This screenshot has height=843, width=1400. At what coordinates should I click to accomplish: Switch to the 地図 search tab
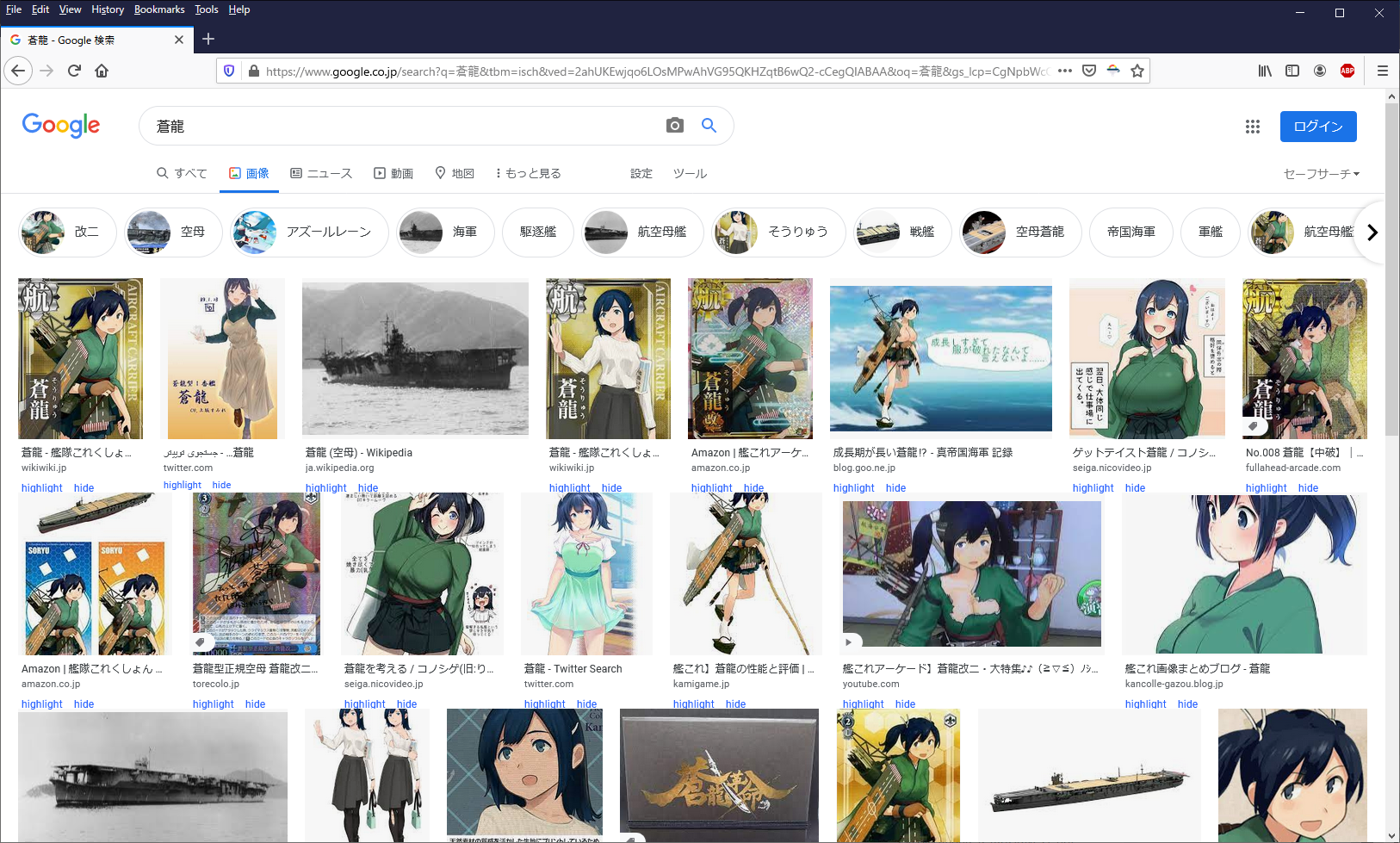455,173
